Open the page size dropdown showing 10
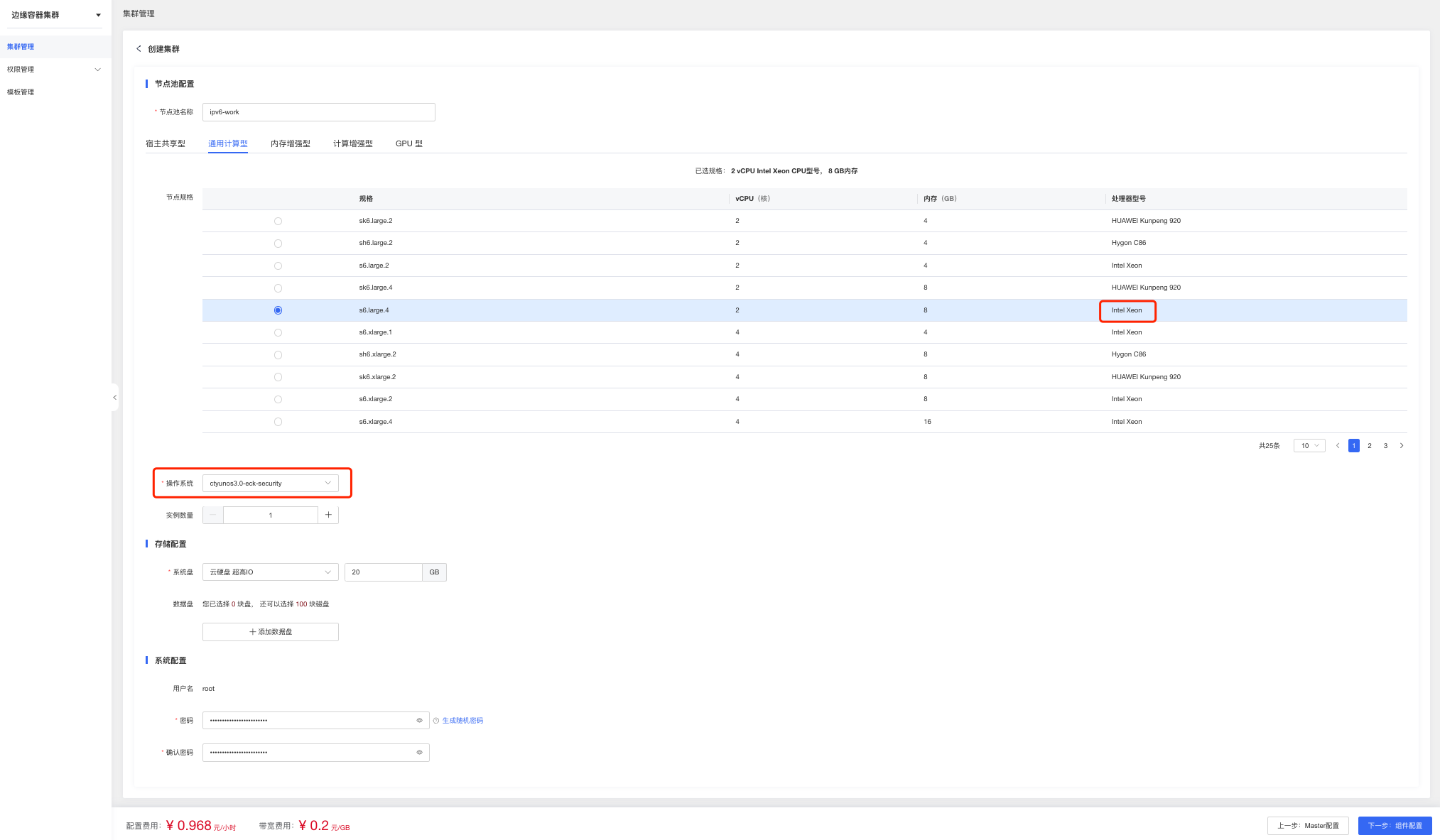The height and width of the screenshot is (840, 1440). click(1309, 446)
